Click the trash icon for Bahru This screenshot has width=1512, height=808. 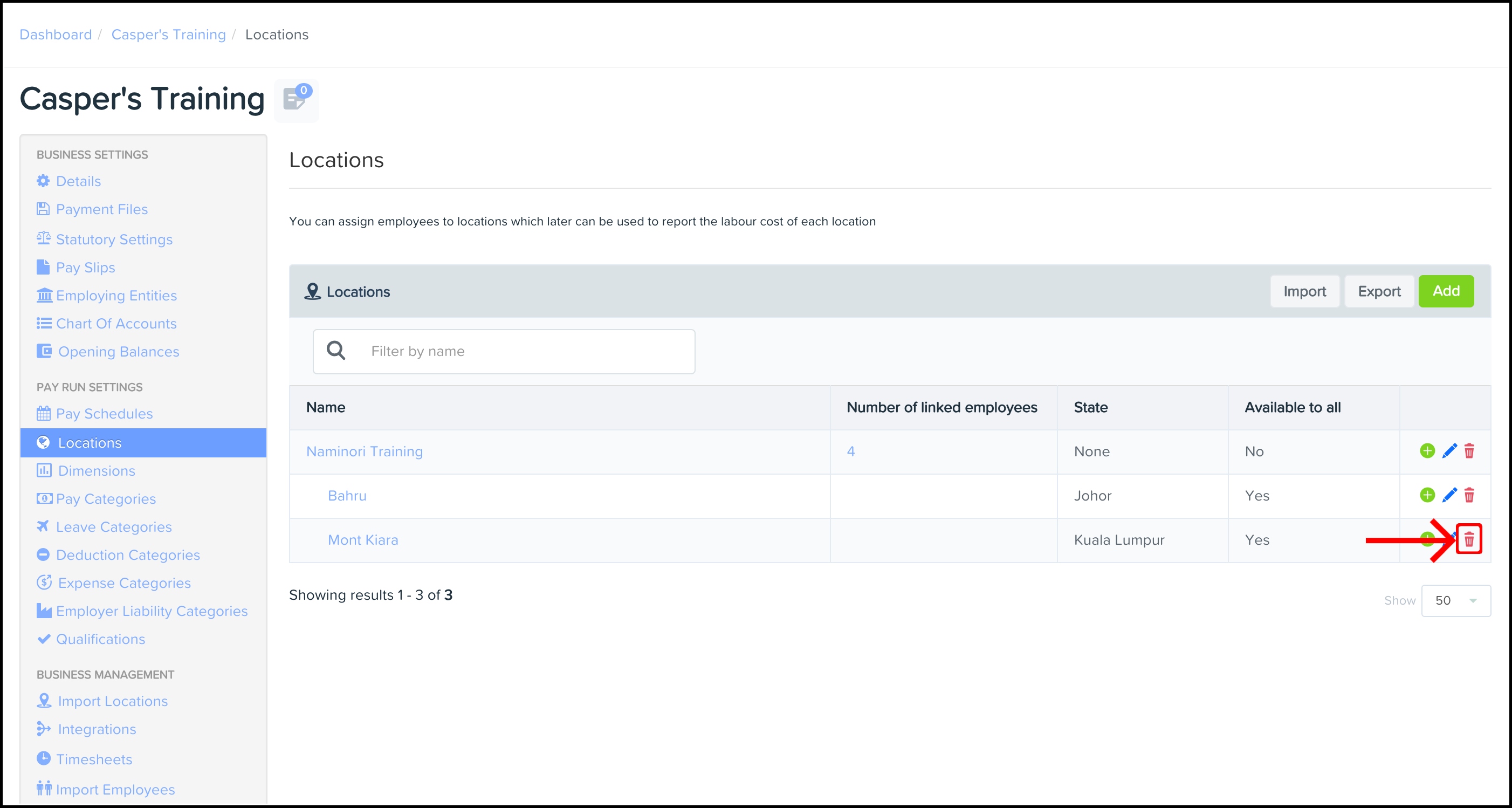1468,495
